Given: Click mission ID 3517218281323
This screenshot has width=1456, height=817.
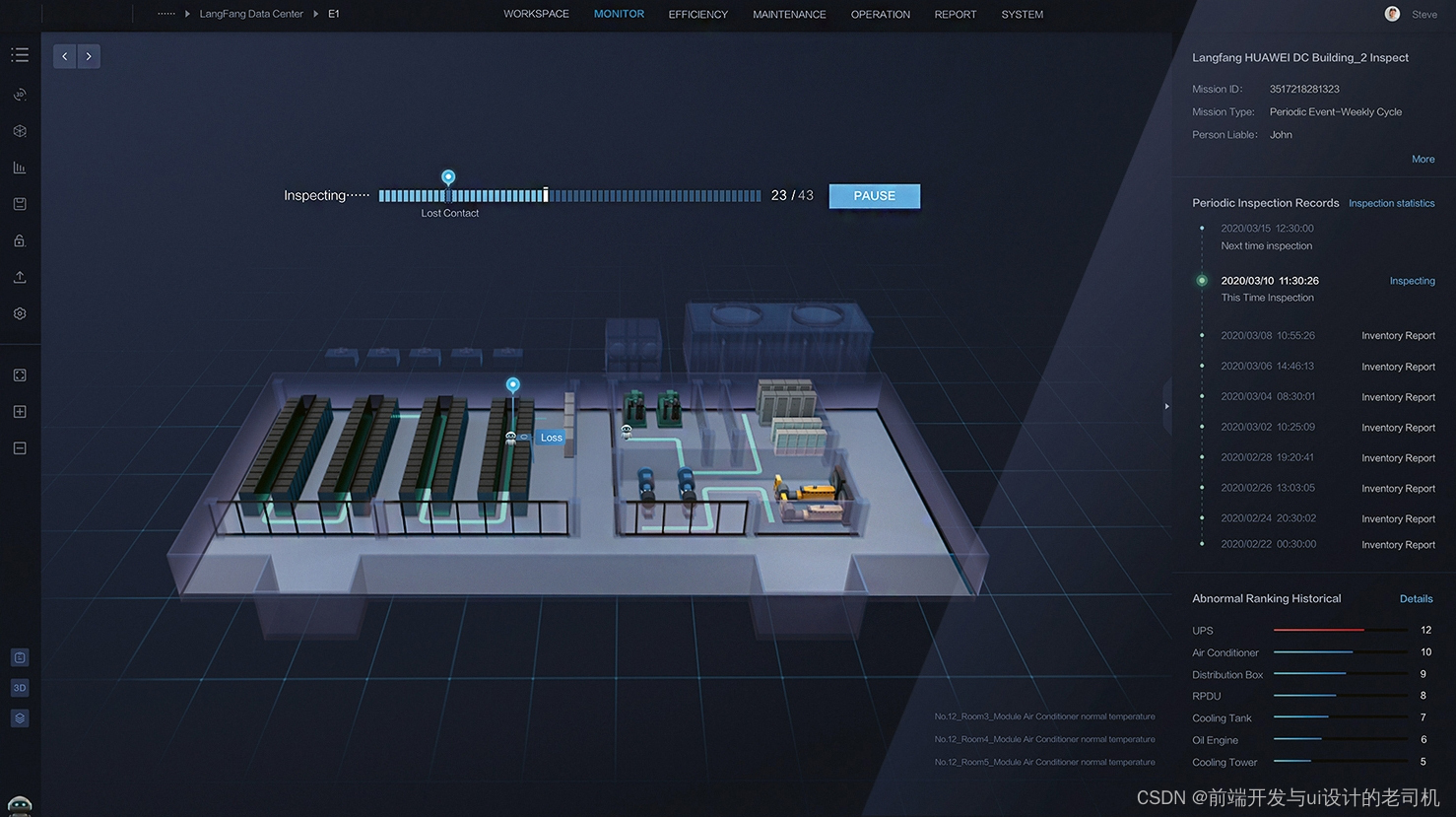Looking at the screenshot, I should click(1304, 89).
